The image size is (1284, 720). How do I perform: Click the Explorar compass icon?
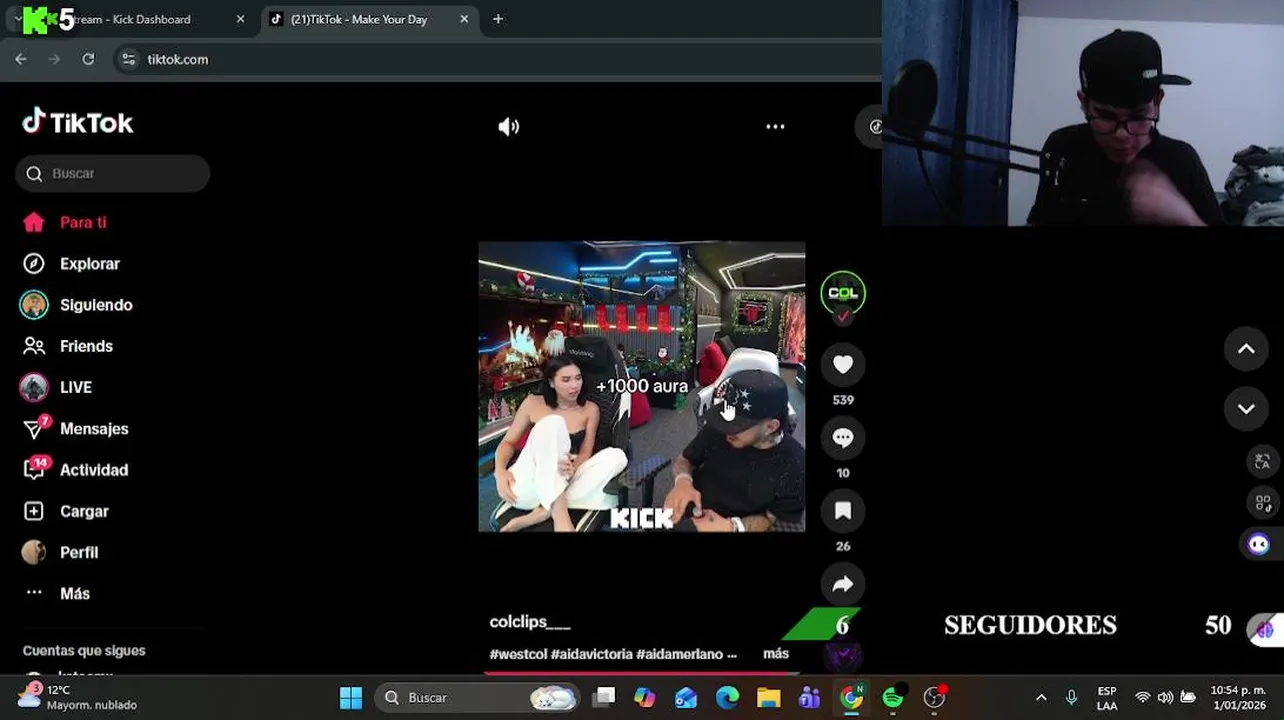[34, 264]
